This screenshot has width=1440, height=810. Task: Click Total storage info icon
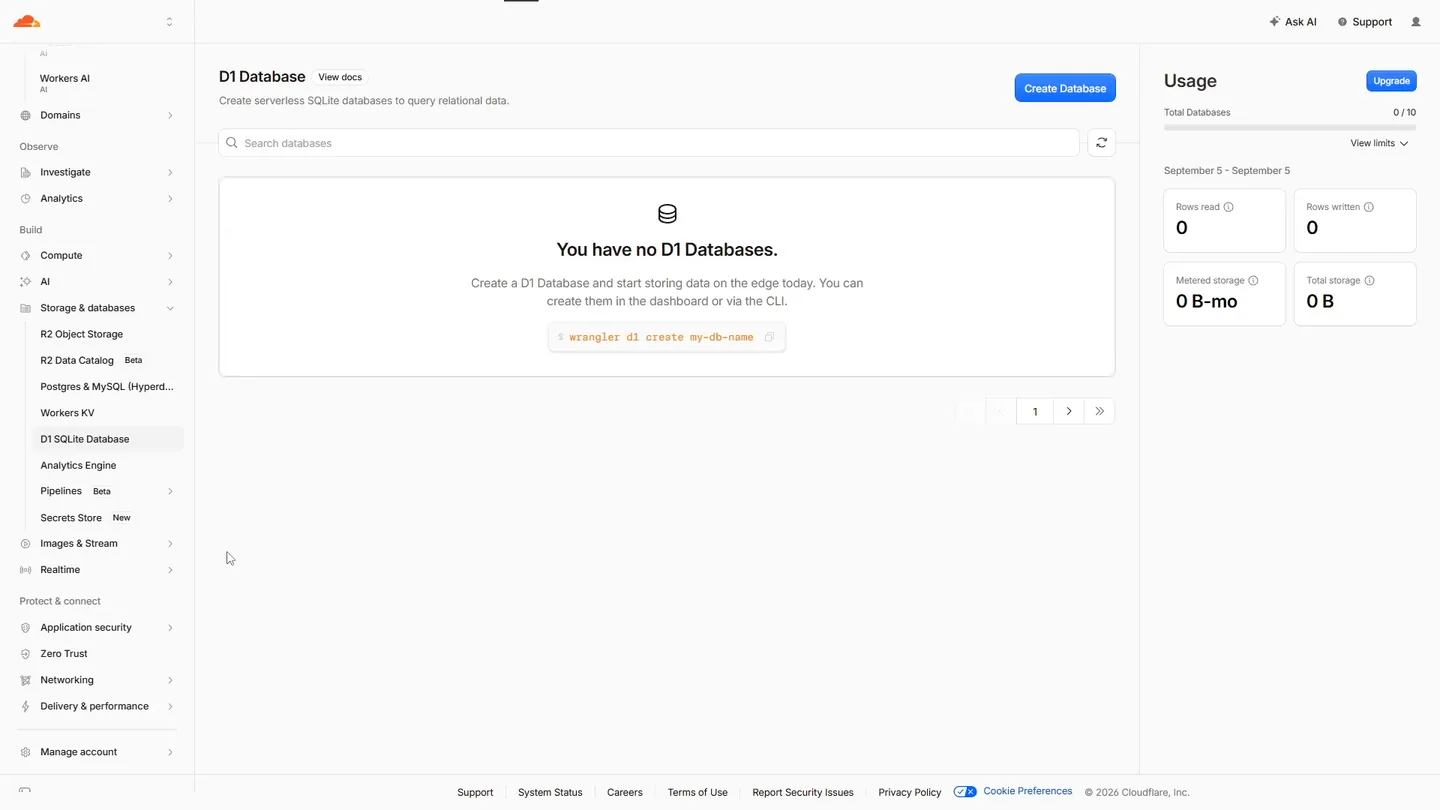(x=1370, y=281)
